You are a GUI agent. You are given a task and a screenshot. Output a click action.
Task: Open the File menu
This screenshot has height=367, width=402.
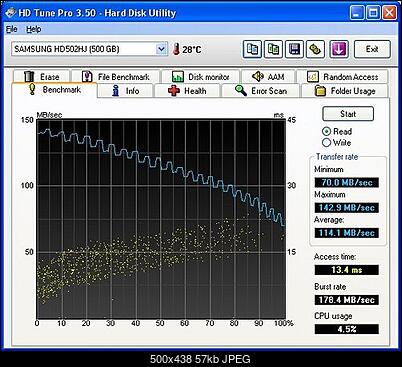(x=12, y=29)
